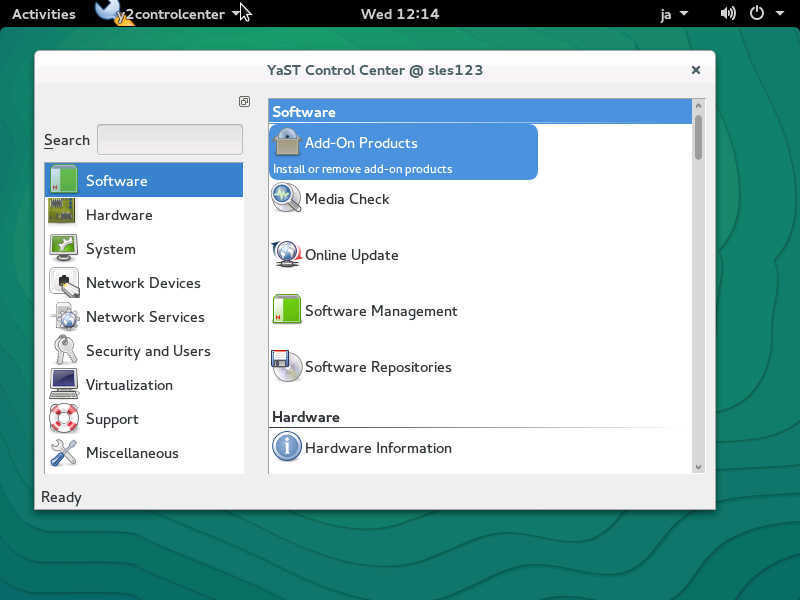Open the Activities overview
Screen dimensions: 800x600
tap(44, 14)
